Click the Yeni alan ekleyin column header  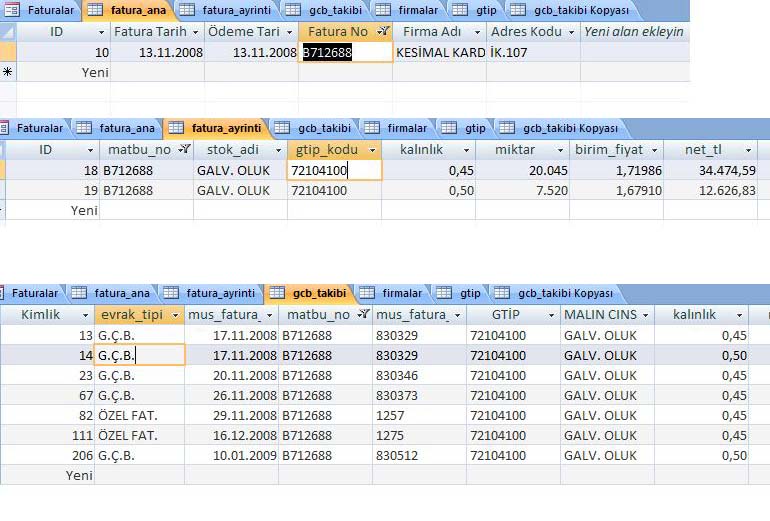634,32
